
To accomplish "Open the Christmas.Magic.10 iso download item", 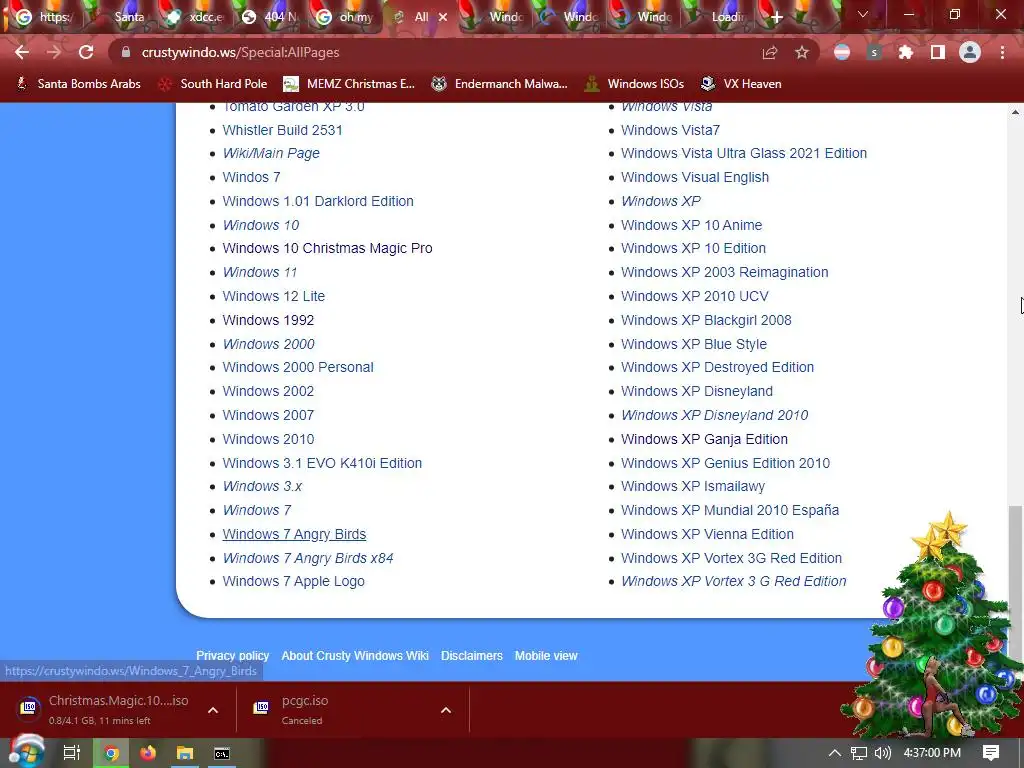I will point(104,710).
